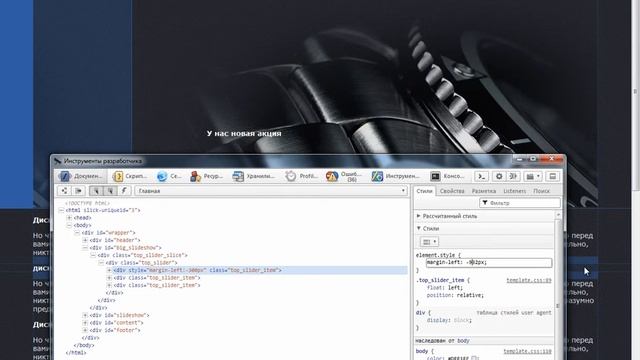Image resolution: width=640 pixels, height=360 pixels.
Task: Collapse the top_slider_slice div node
Action: coord(93,256)
